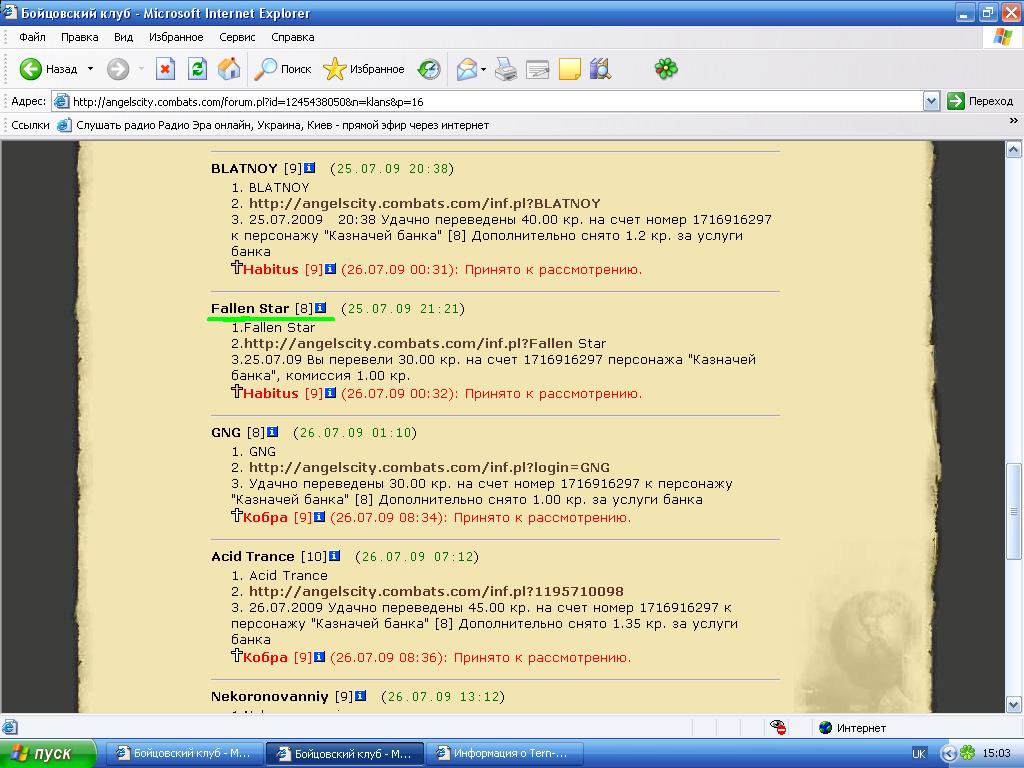Open info icon beside Кобра at 08:36

tap(319, 657)
